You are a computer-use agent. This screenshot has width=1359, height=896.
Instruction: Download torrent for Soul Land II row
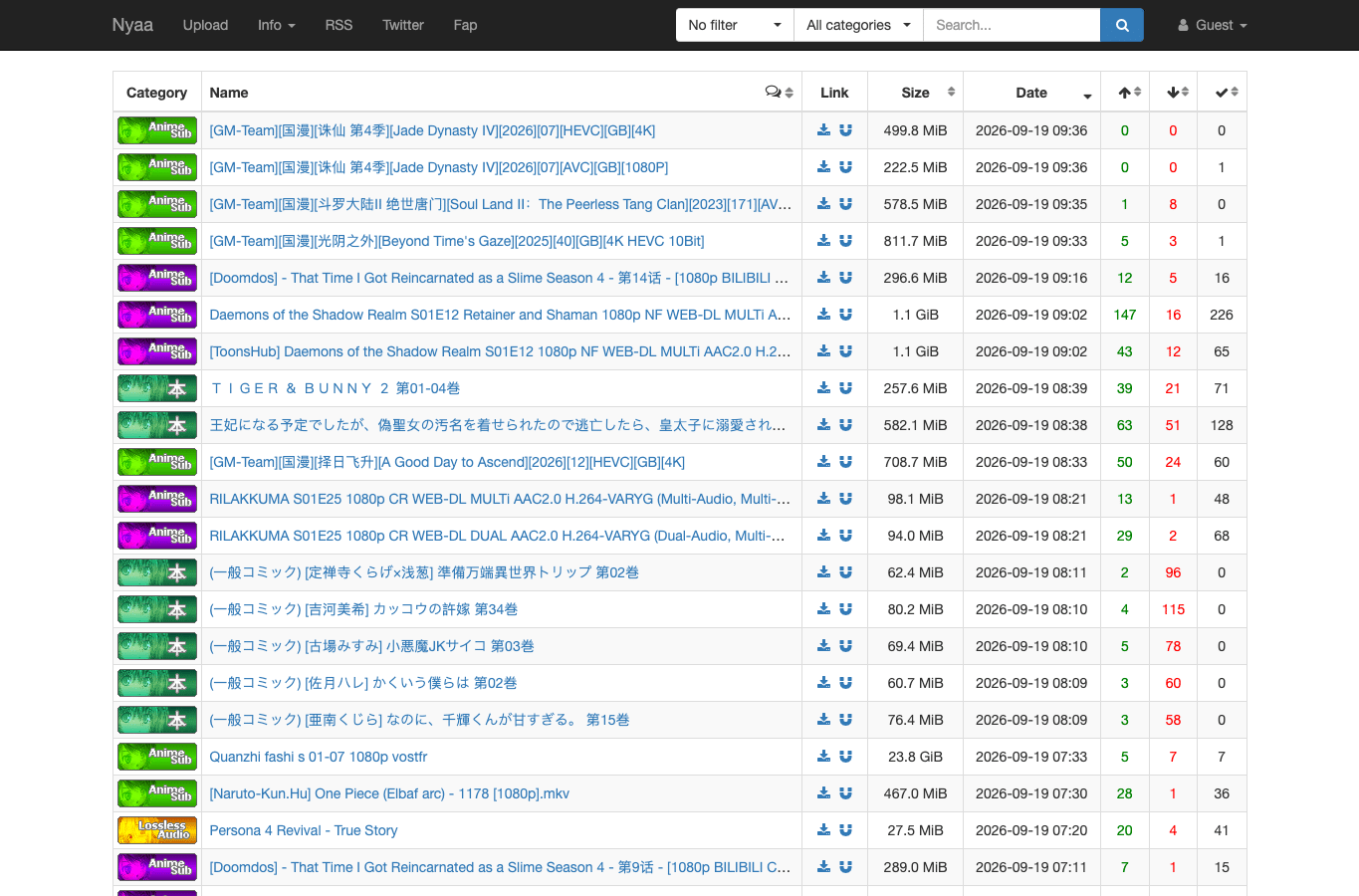[823, 203]
